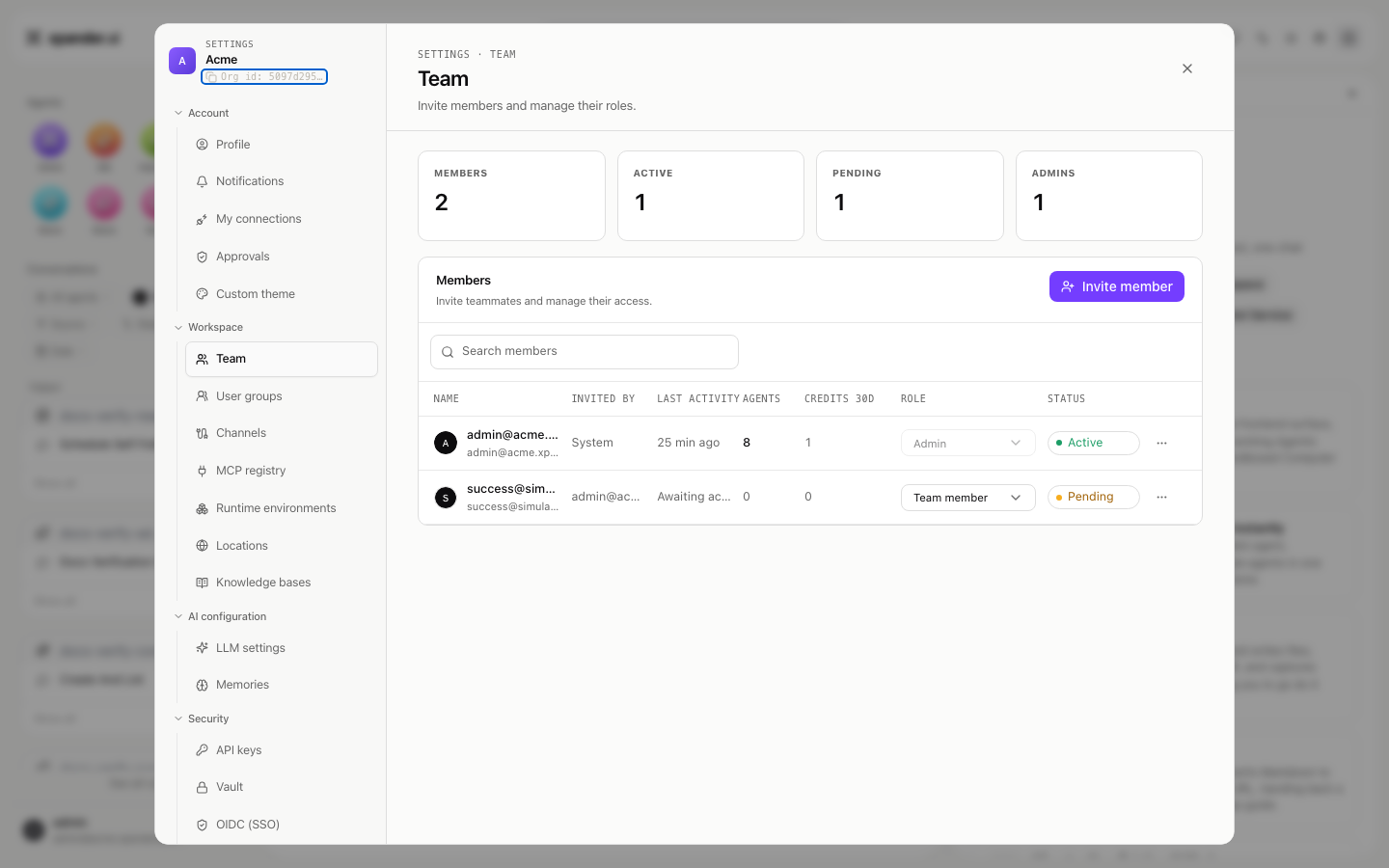This screenshot has height=868, width=1389.
Task: Collapse the Security section
Action: click(x=202, y=719)
